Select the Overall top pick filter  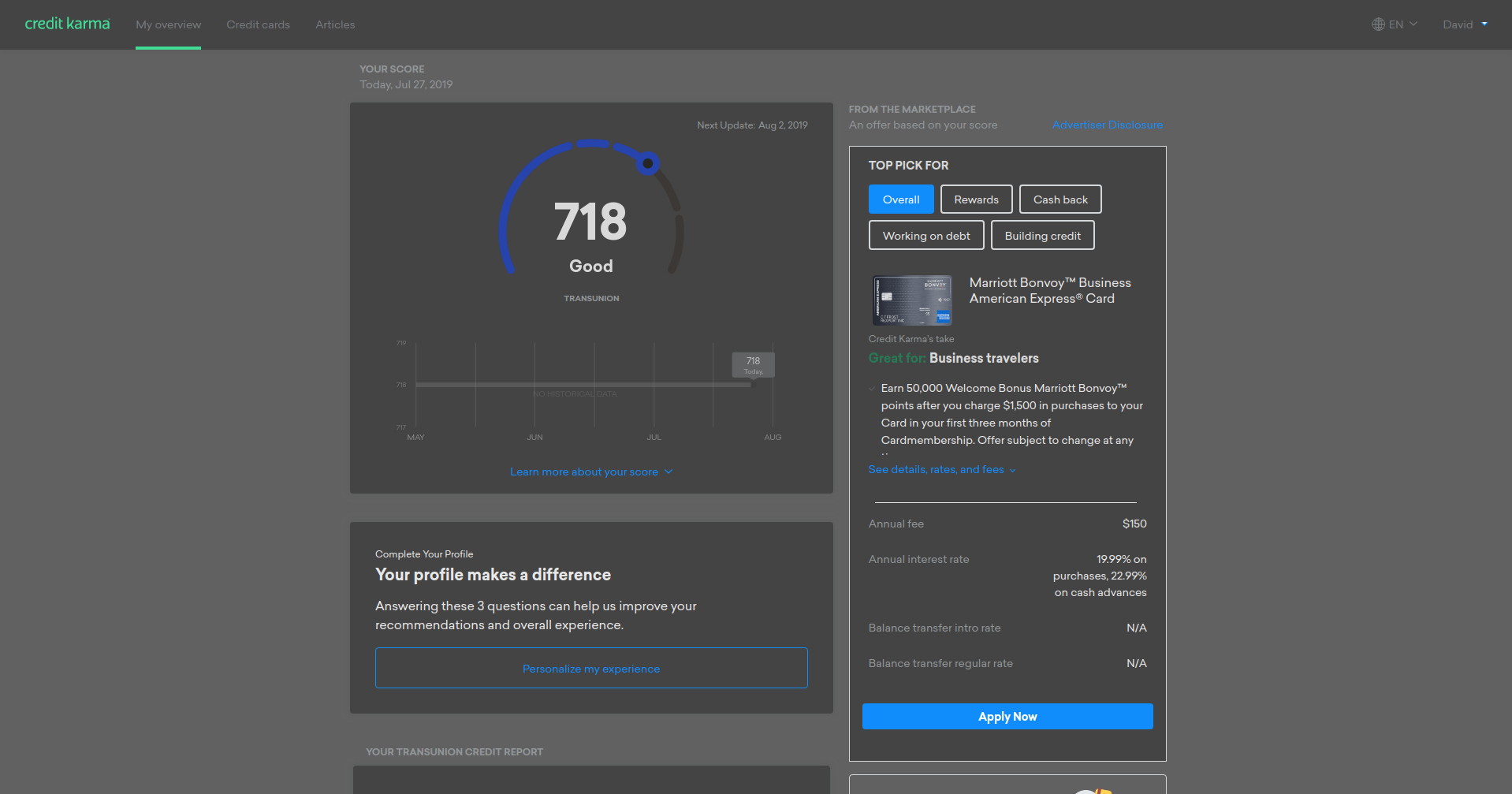click(x=901, y=199)
